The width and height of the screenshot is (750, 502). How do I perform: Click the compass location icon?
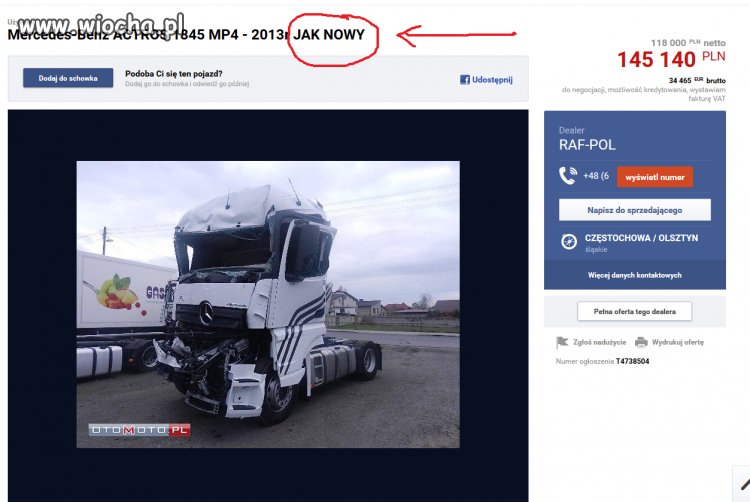pyautogui.click(x=569, y=241)
